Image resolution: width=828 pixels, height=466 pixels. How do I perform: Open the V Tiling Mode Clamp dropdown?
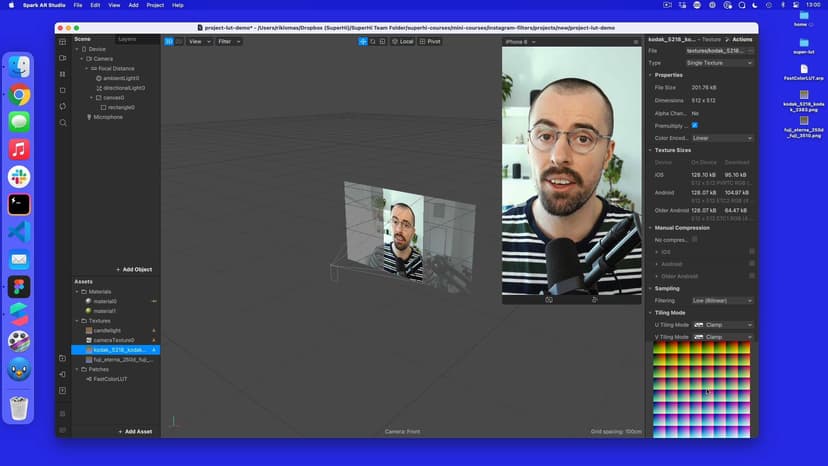(722, 337)
